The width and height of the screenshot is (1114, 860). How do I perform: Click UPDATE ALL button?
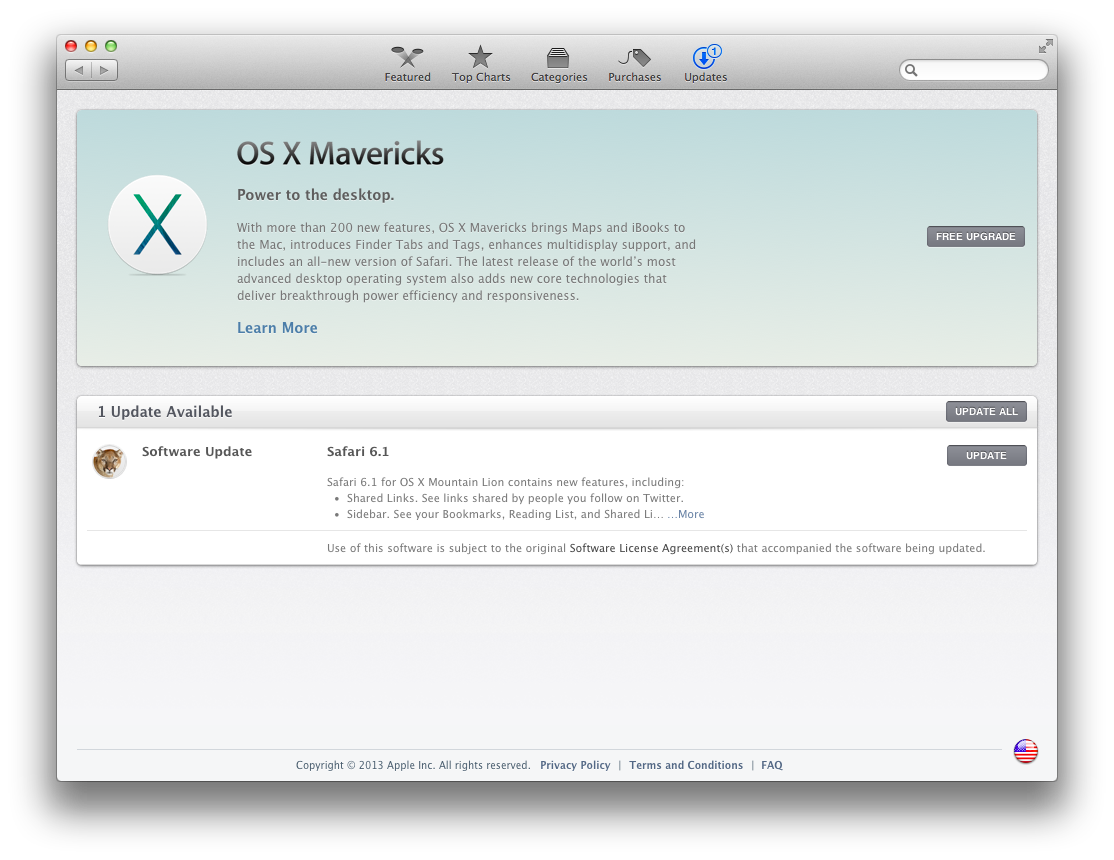[x=986, y=412]
